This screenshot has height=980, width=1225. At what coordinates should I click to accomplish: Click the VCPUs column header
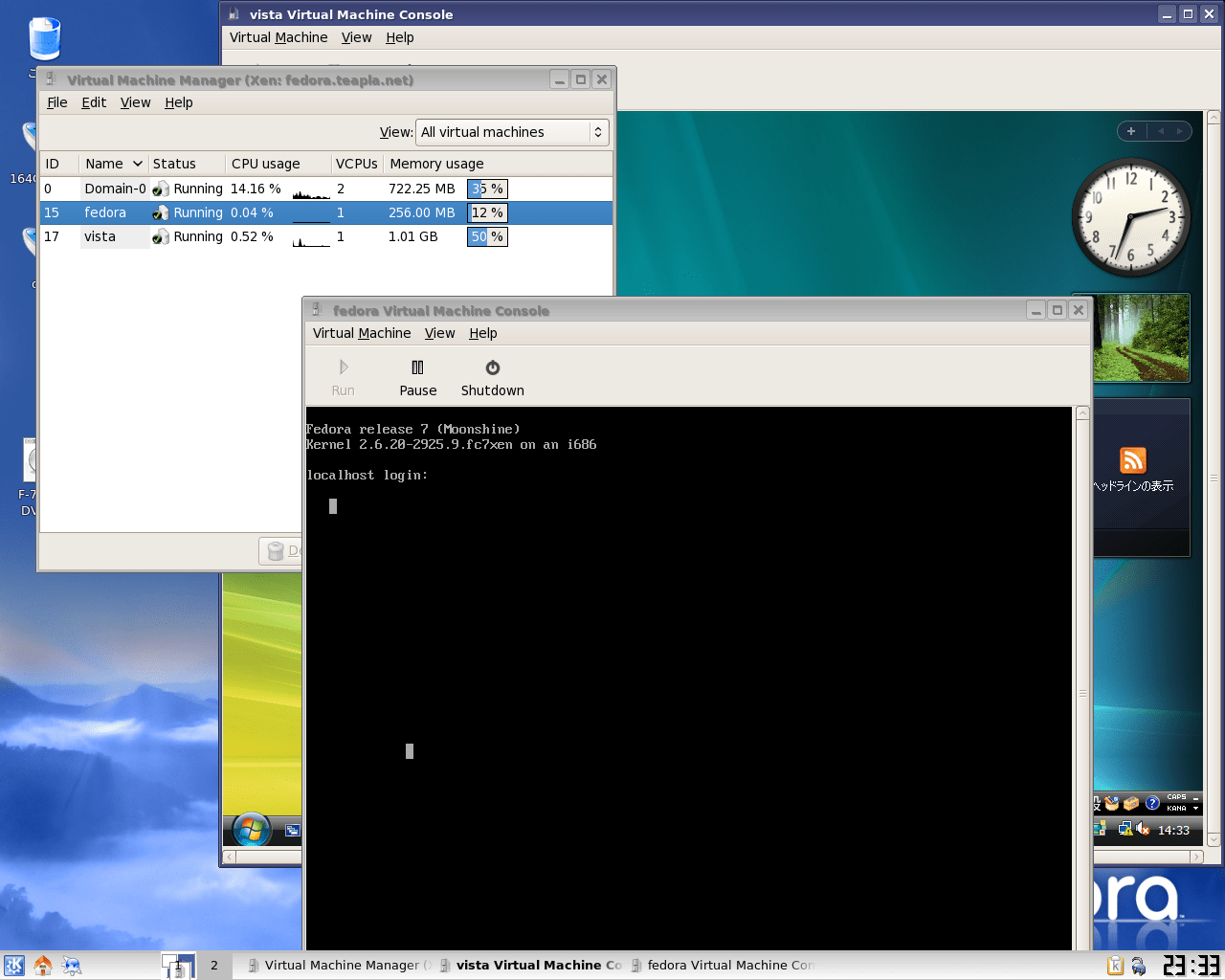357,164
